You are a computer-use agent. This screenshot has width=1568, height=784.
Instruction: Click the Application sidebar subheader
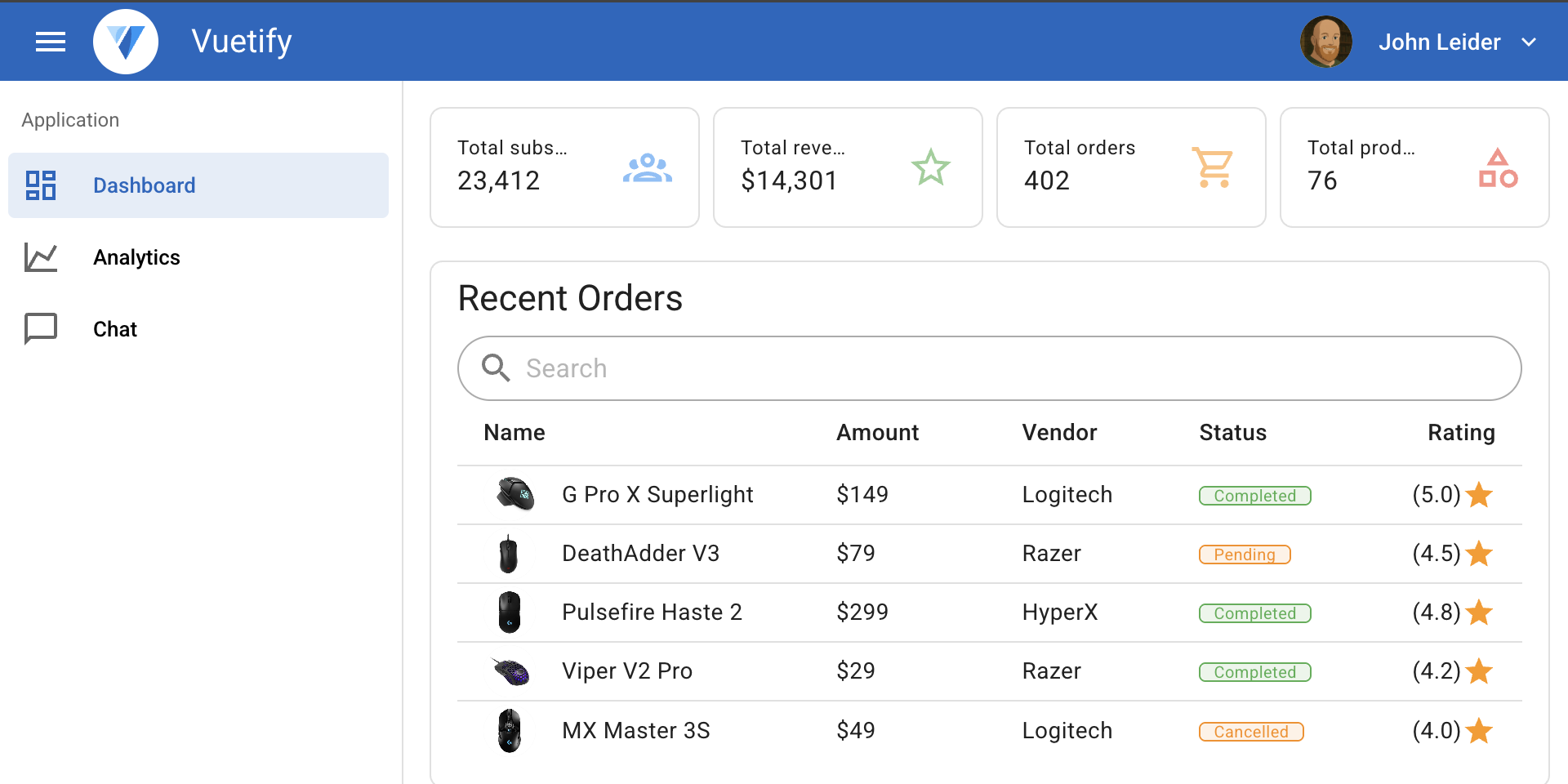[x=70, y=120]
